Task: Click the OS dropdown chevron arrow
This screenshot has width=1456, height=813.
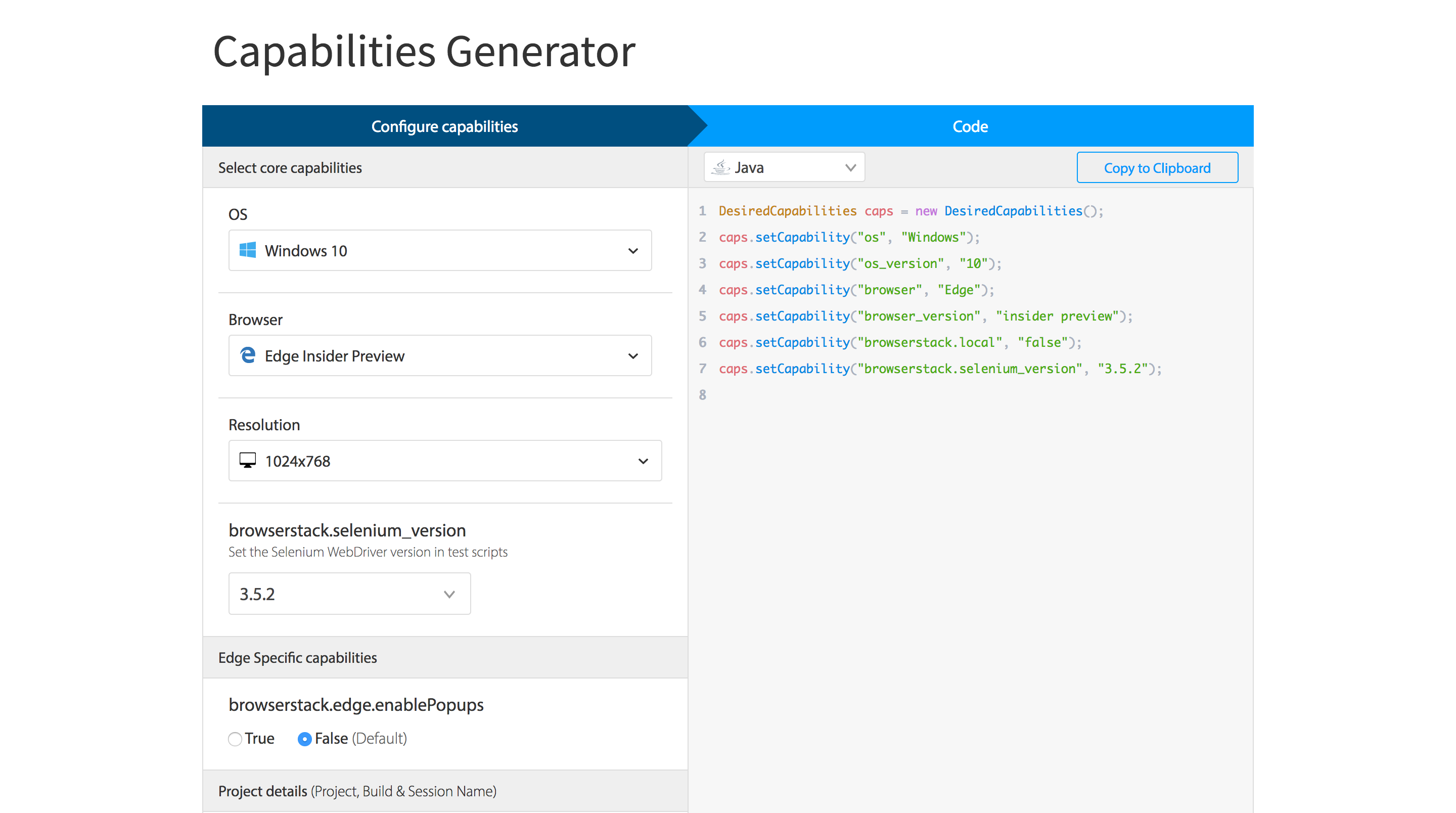Action: [633, 250]
